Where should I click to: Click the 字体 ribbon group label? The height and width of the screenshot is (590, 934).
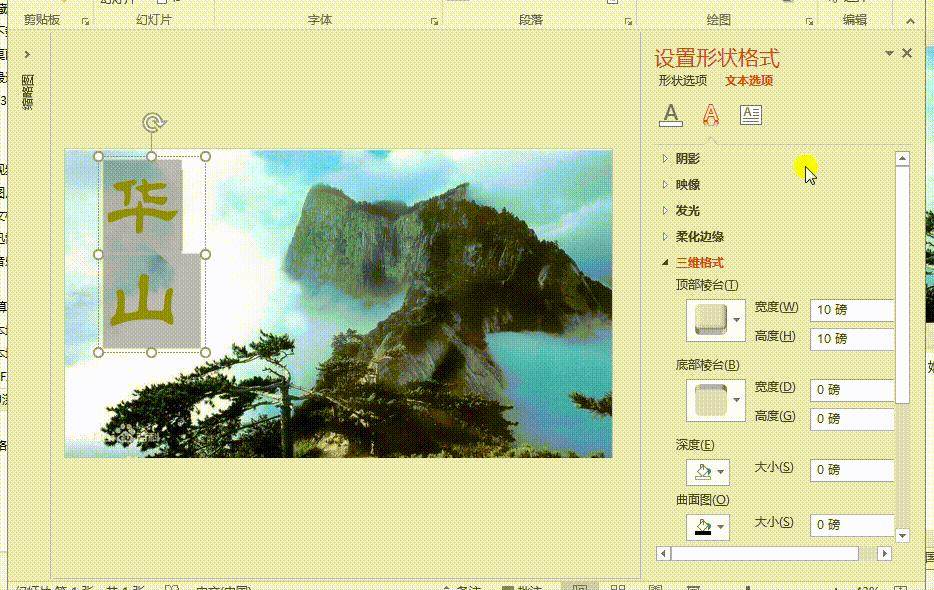pyautogui.click(x=320, y=20)
